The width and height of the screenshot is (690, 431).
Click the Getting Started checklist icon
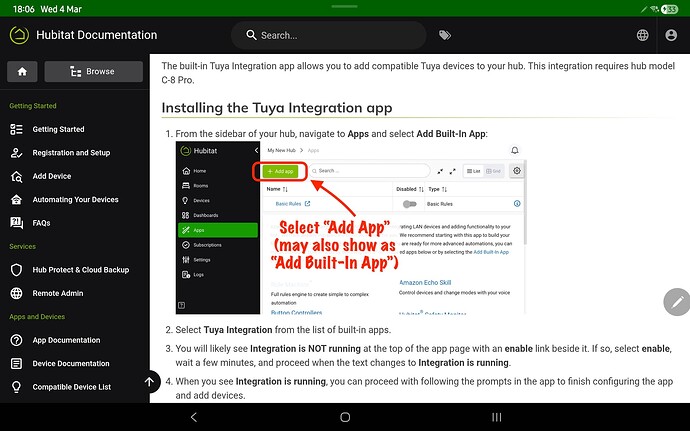point(16,129)
